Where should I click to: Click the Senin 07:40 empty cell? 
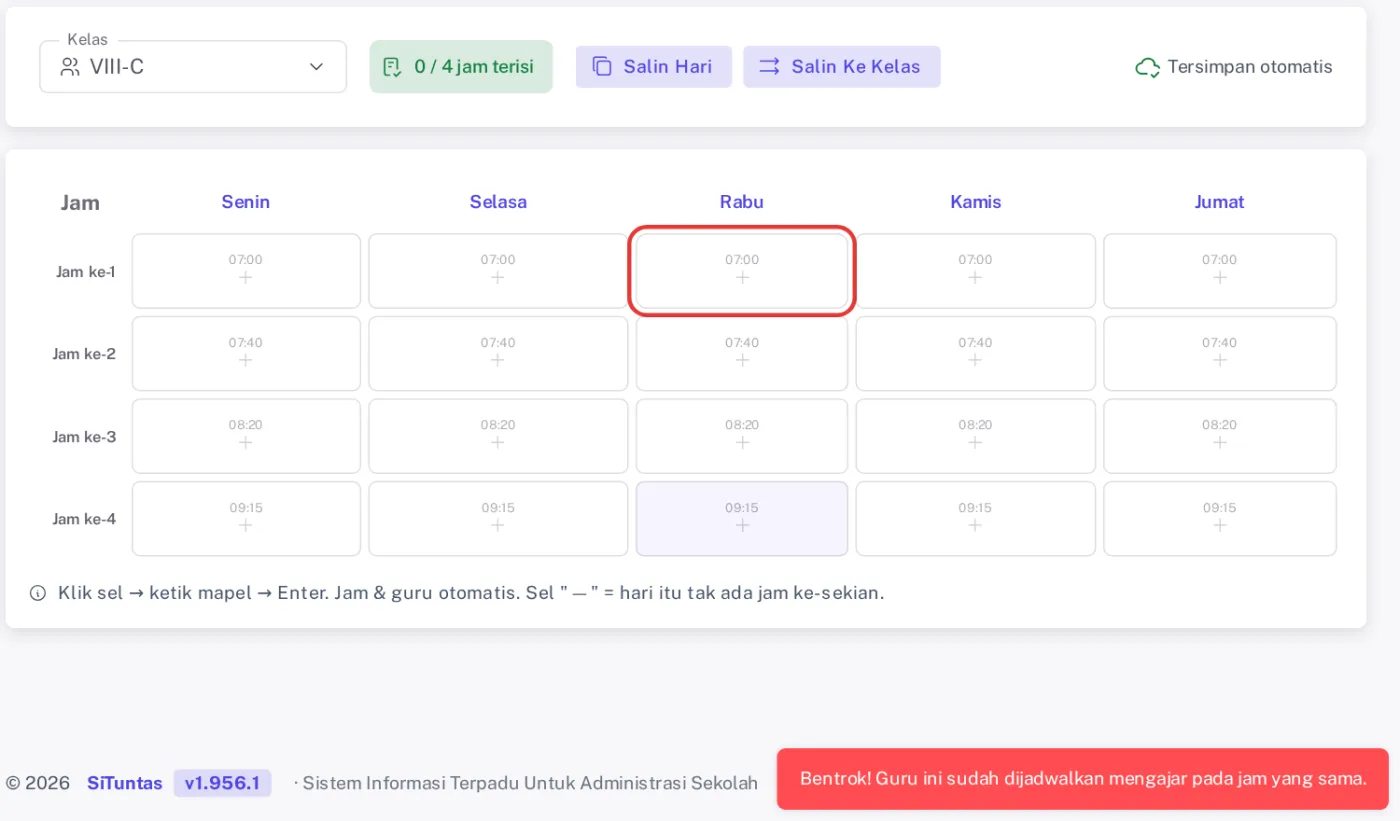(246, 354)
